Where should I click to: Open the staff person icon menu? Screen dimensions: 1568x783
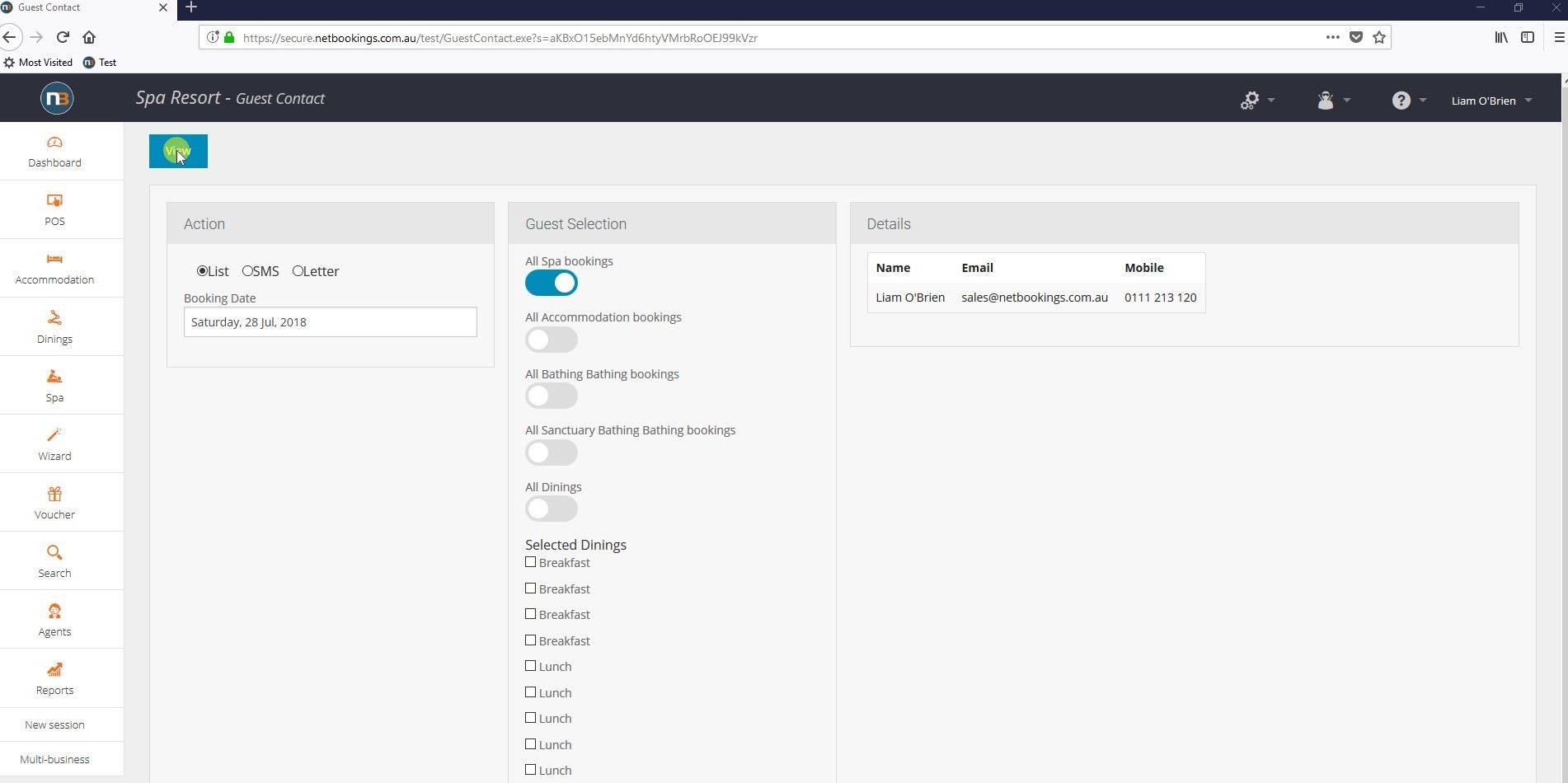point(1325,100)
